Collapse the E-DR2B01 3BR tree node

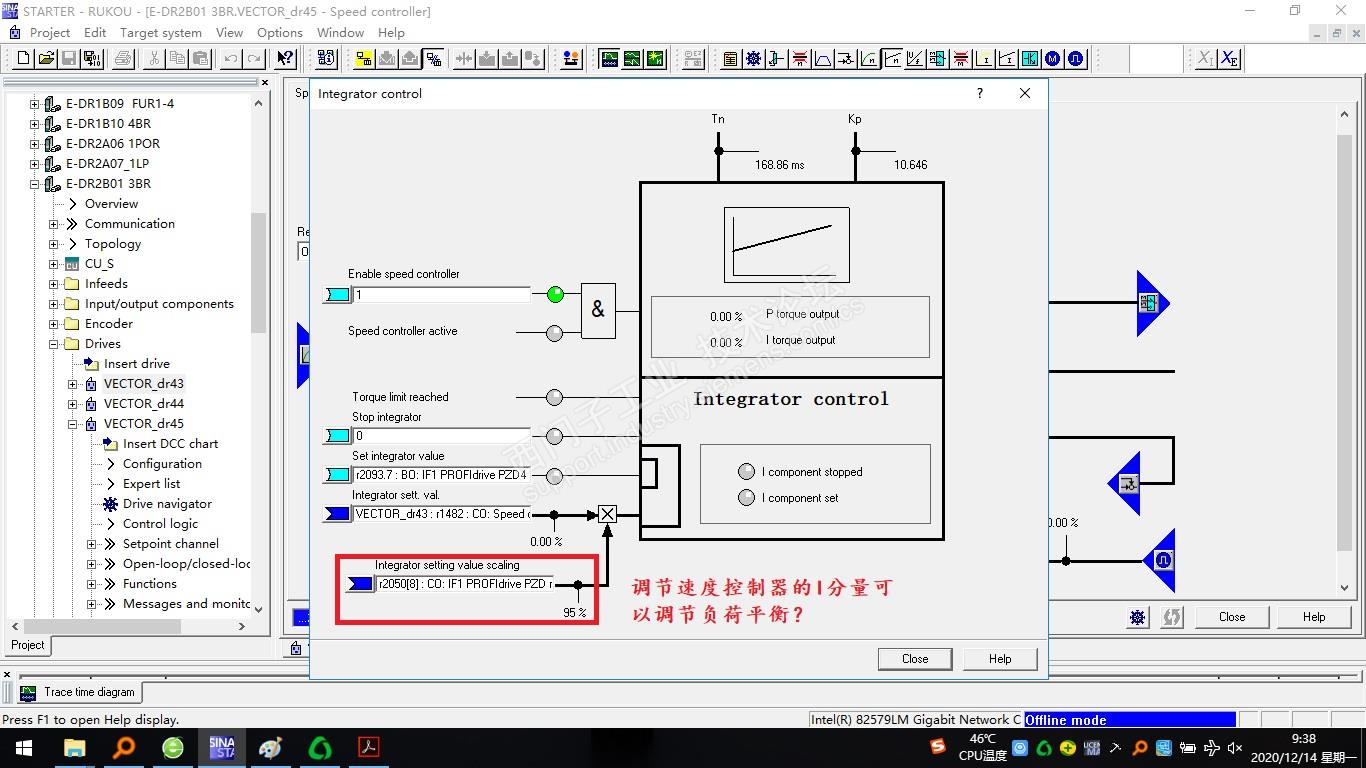(35, 184)
